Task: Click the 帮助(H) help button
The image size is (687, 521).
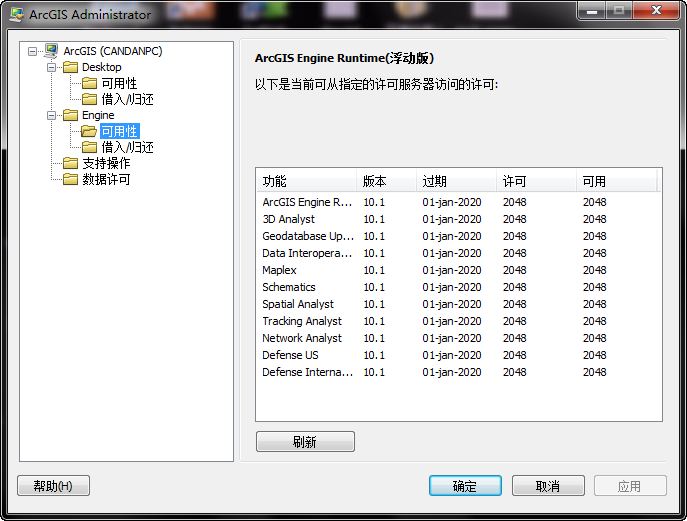Action: click(x=53, y=486)
